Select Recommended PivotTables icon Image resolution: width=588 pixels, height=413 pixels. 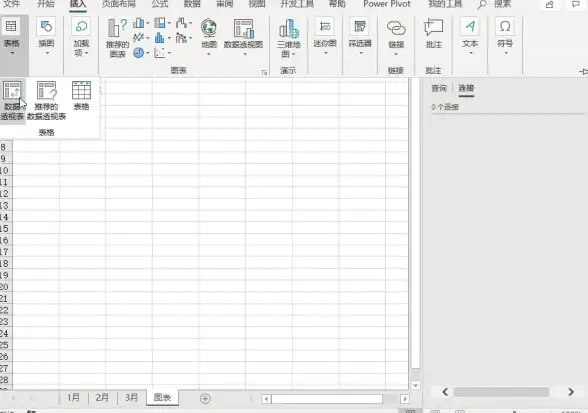[x=46, y=91]
